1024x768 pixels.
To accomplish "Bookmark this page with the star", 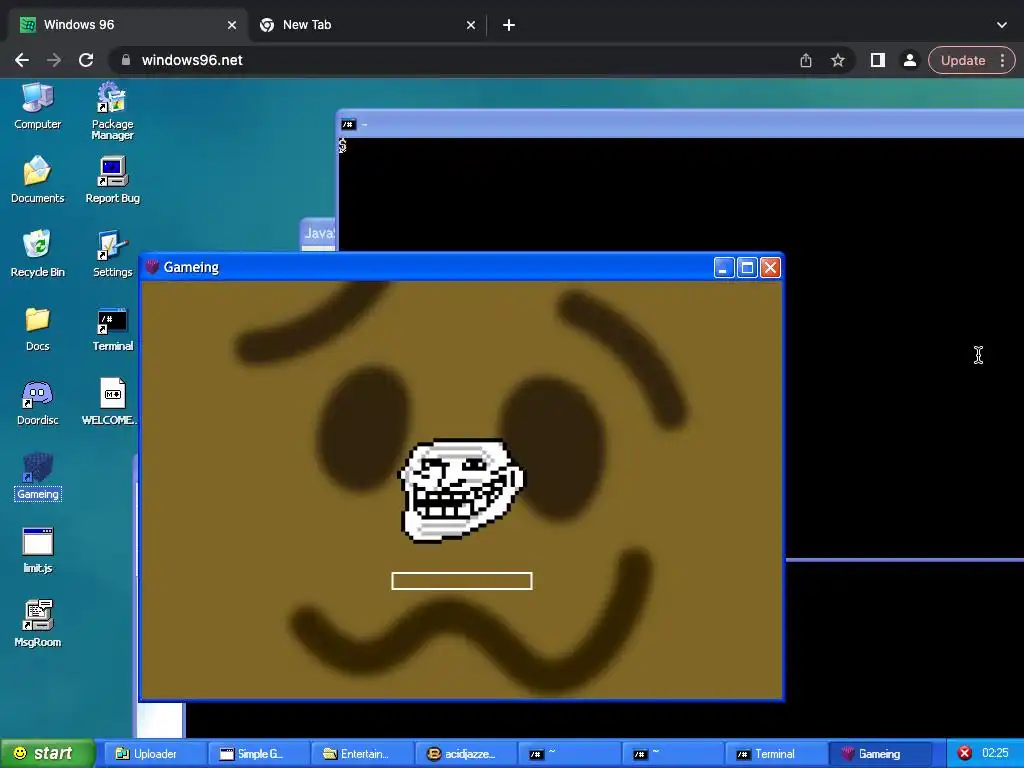I will [838, 60].
